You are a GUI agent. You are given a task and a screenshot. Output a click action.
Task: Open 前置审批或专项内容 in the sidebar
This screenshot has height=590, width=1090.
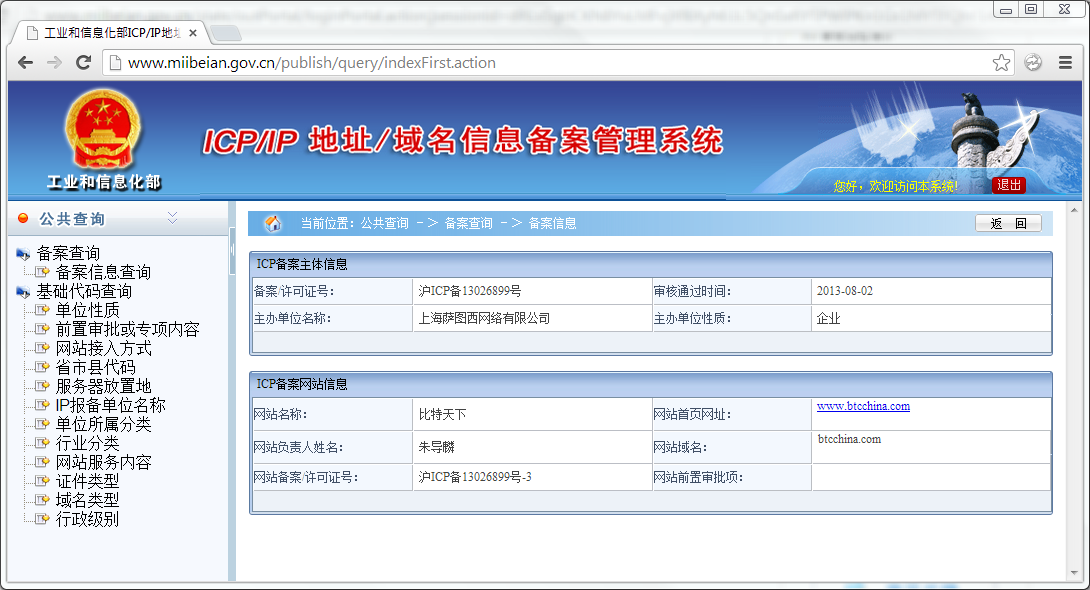[127, 329]
